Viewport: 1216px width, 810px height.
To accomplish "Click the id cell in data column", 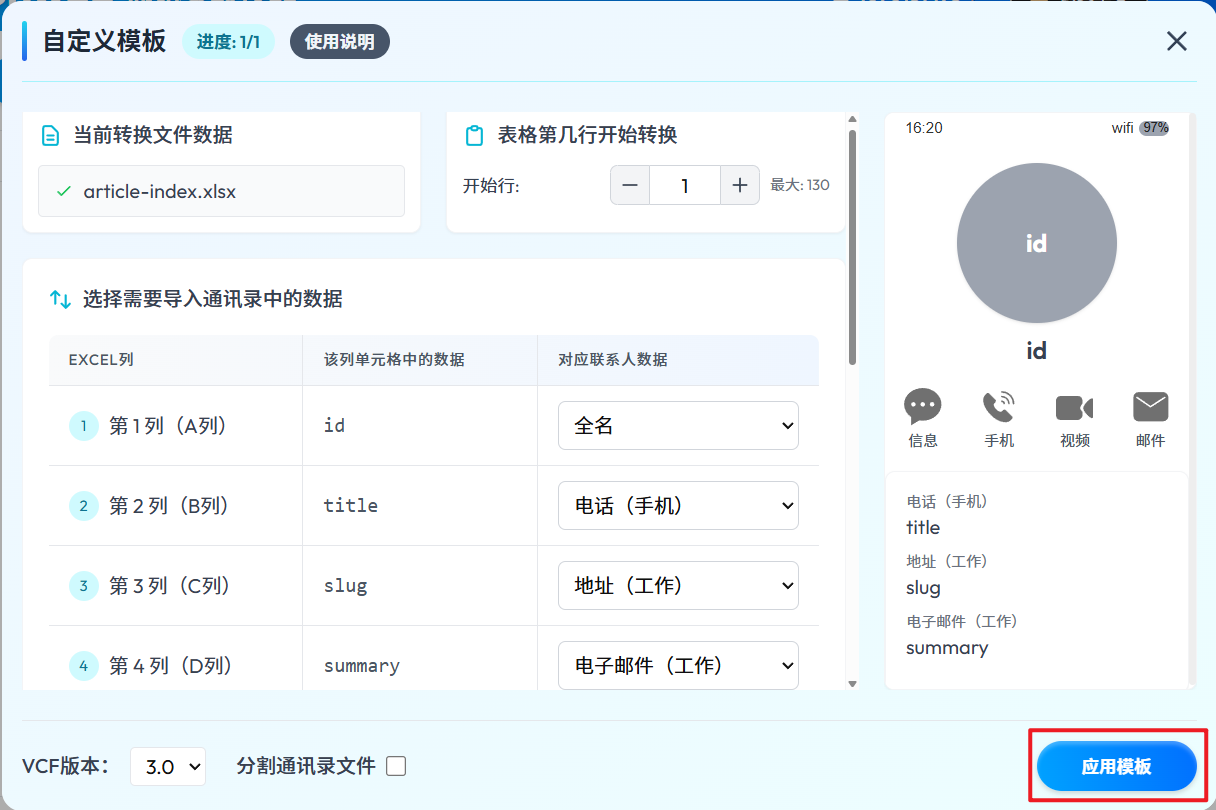I will click(334, 426).
